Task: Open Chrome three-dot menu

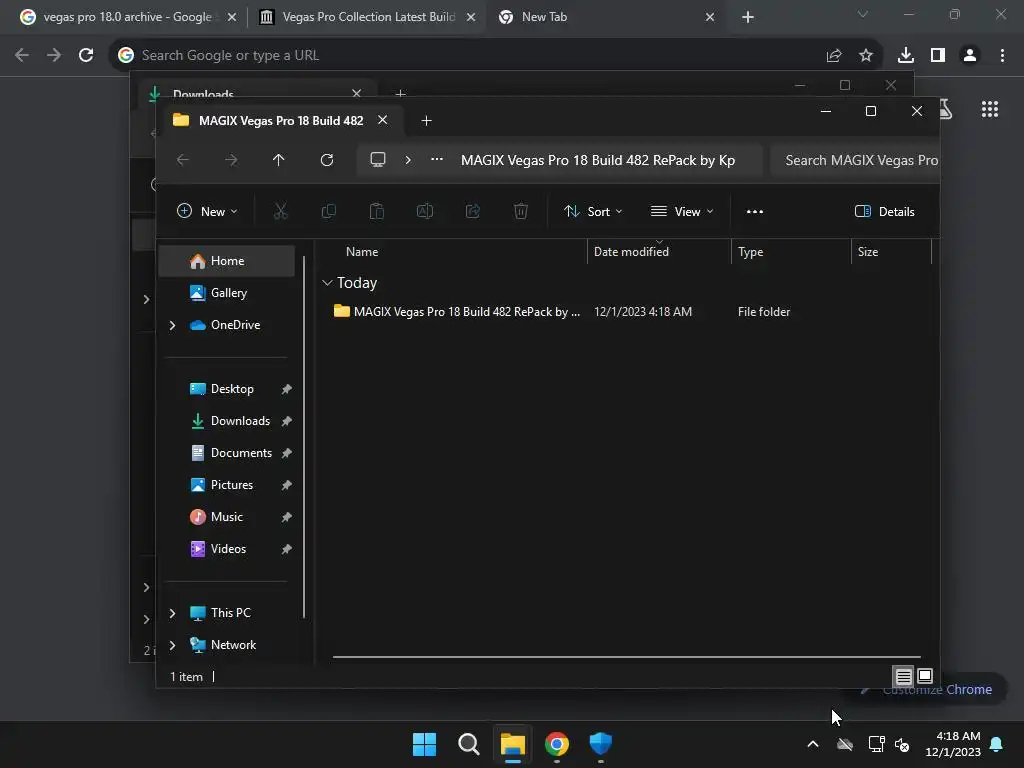Action: coord(1002,56)
